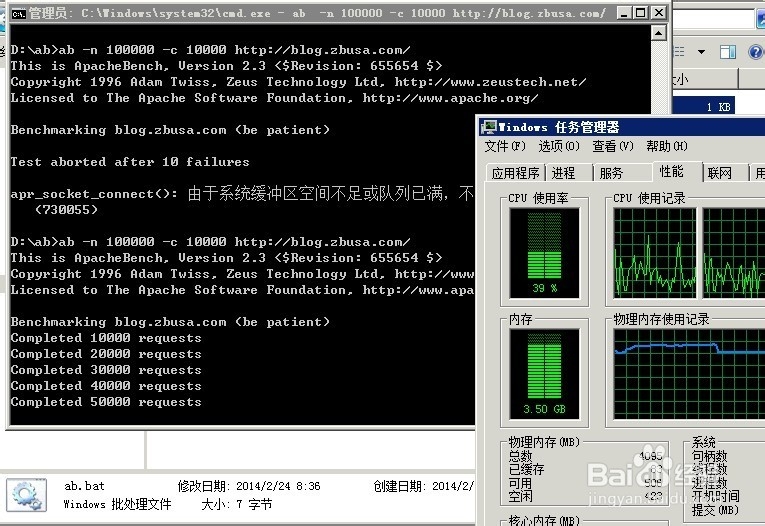Open the 文件(F) menu in Task Manager
Image resolution: width=765 pixels, height=526 pixels.
coord(505,146)
